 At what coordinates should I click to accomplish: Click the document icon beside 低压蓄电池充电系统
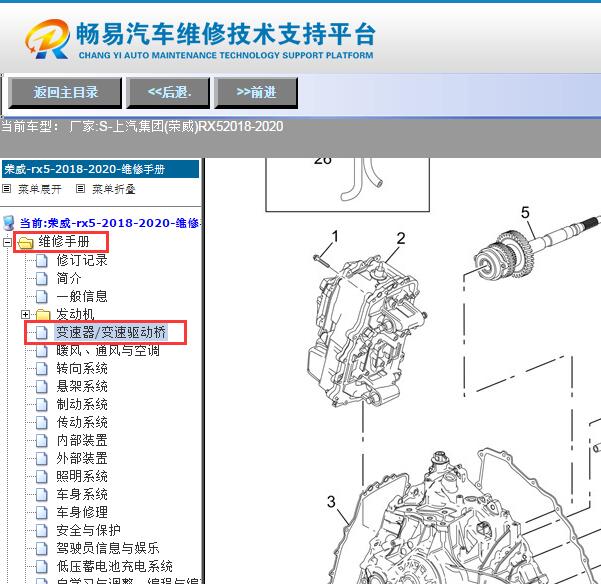pos(42,567)
